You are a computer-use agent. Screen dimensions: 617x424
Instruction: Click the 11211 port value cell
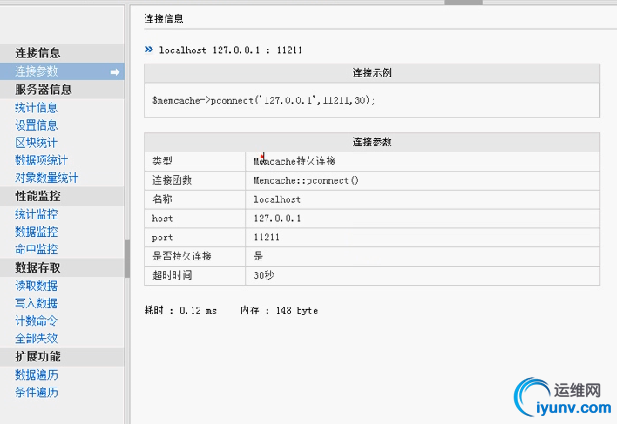coord(423,237)
